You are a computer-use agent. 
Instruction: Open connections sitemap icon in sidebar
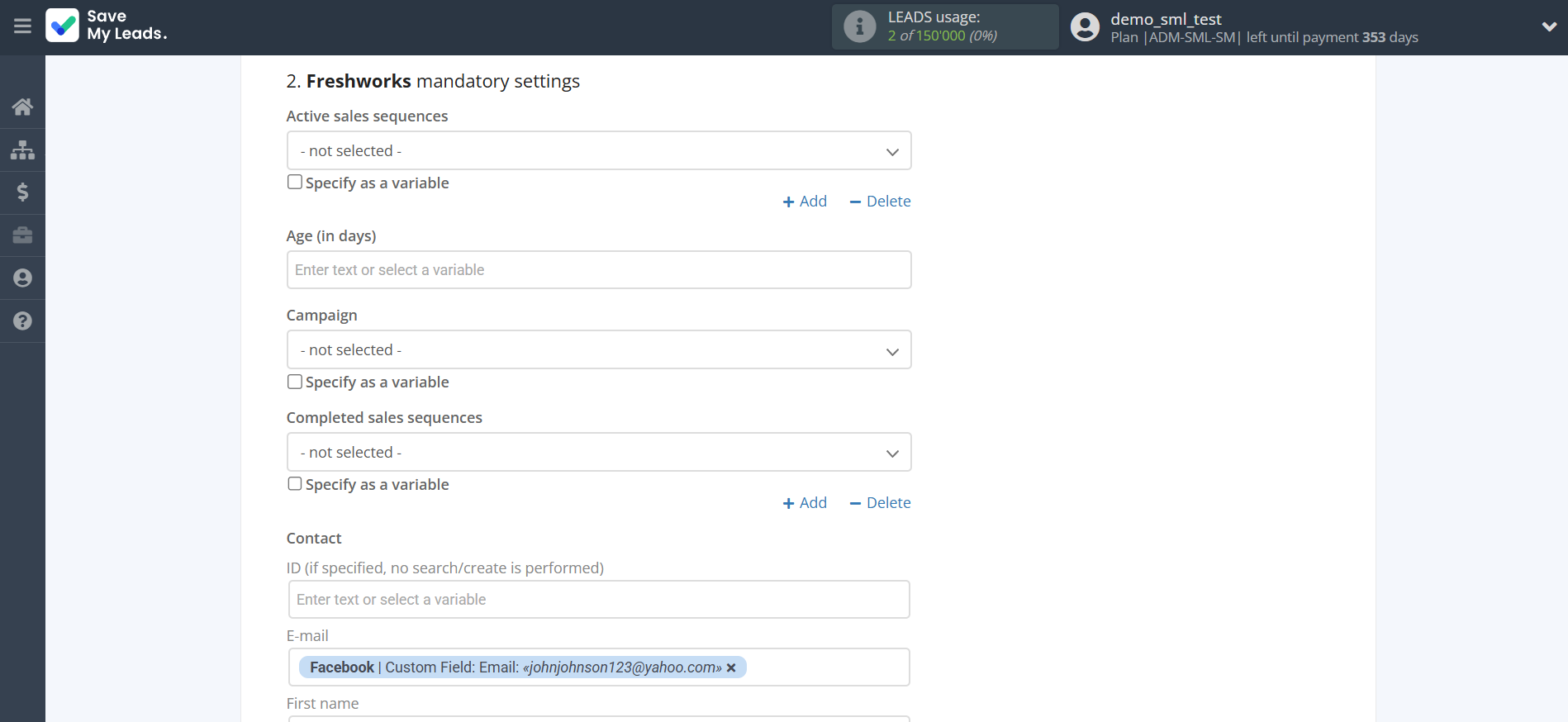click(22, 150)
